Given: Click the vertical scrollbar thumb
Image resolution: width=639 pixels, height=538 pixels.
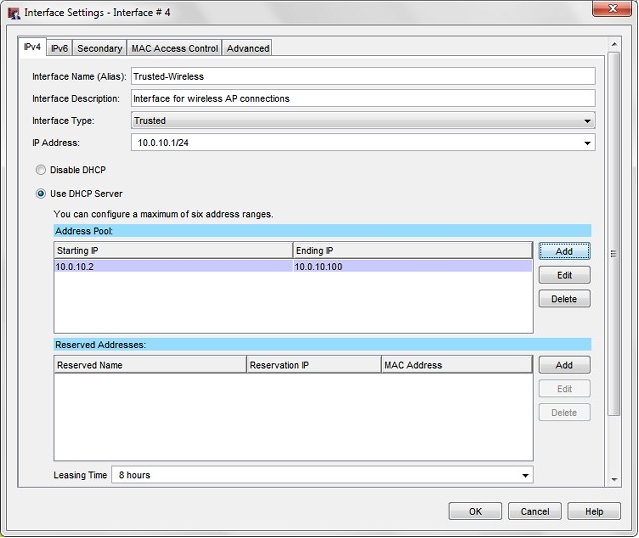Looking at the screenshot, I should coord(614,234).
